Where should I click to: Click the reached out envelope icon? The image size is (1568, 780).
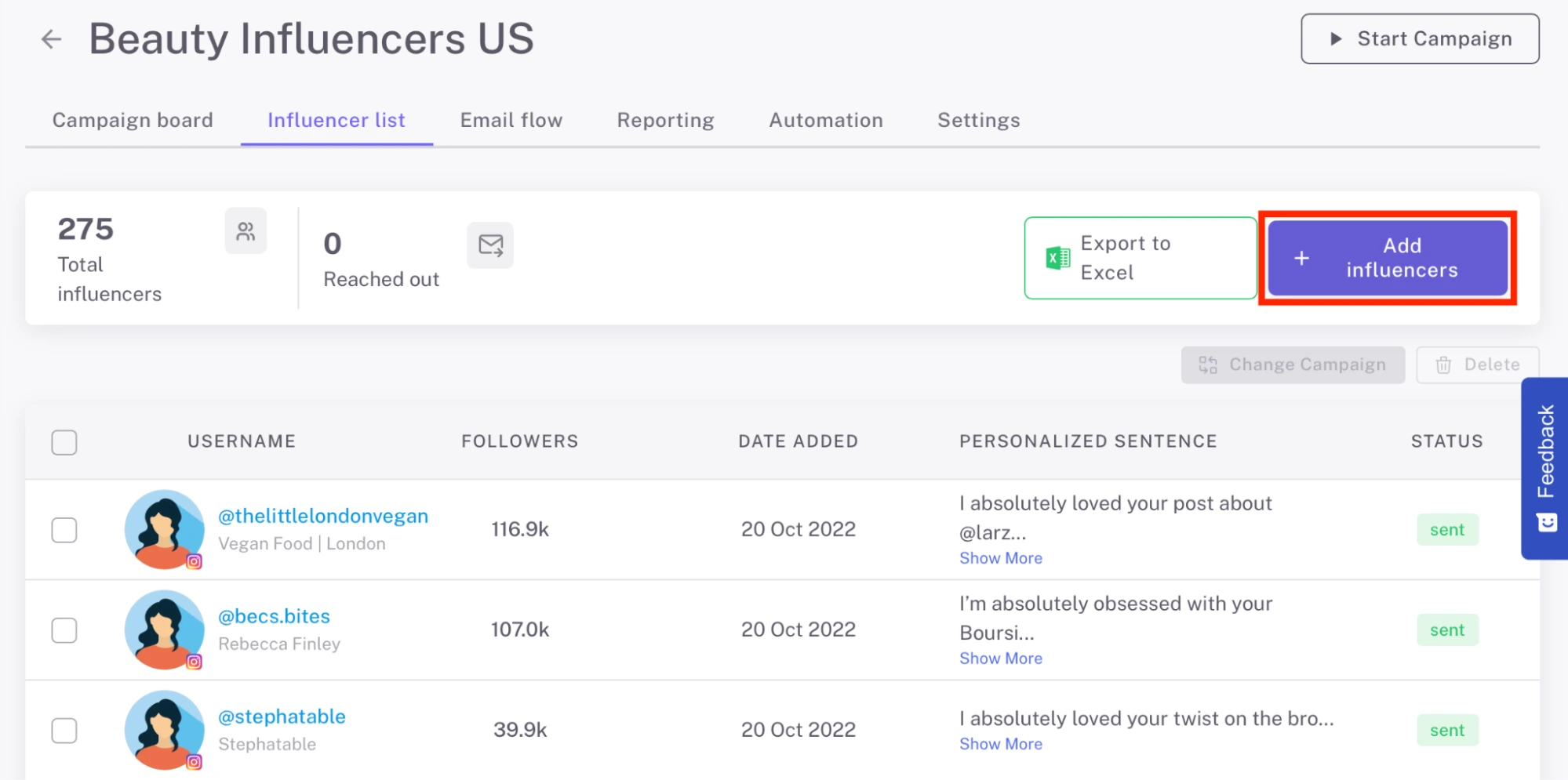490,245
